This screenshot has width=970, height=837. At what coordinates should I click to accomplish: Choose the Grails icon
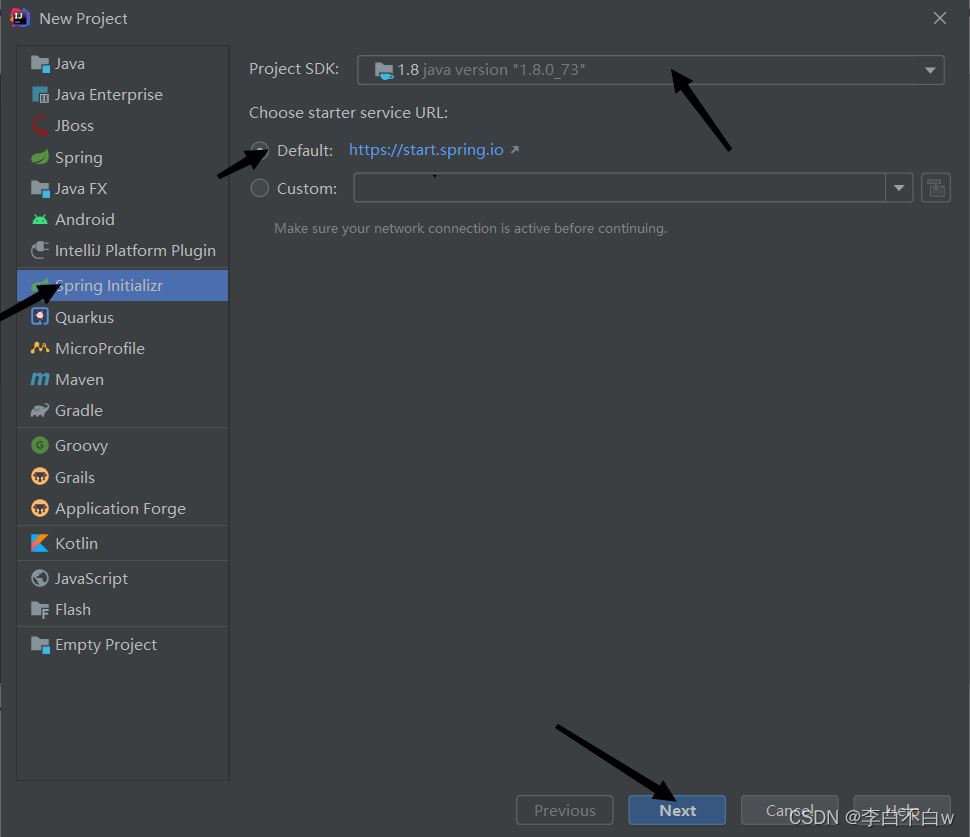pyautogui.click(x=40, y=477)
